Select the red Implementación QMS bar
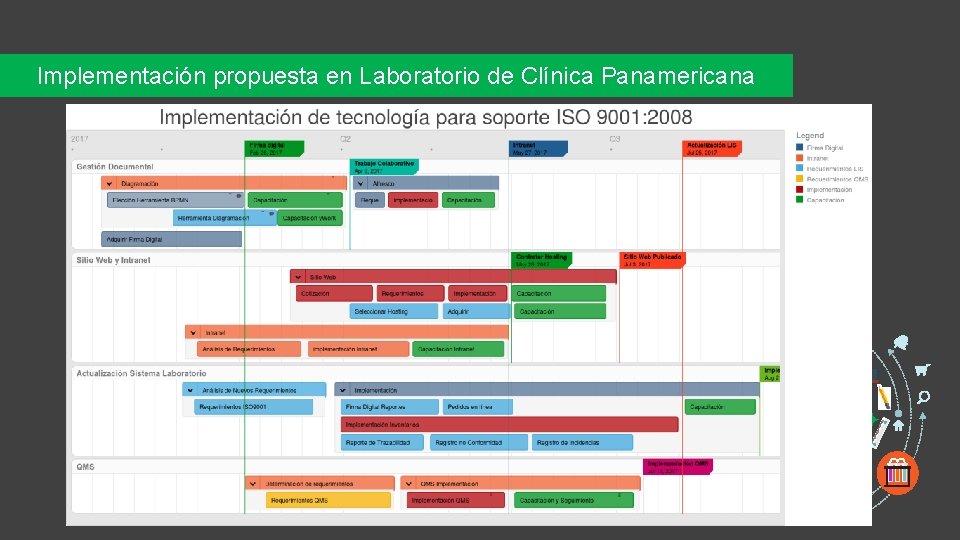960x540 pixels. point(456,500)
